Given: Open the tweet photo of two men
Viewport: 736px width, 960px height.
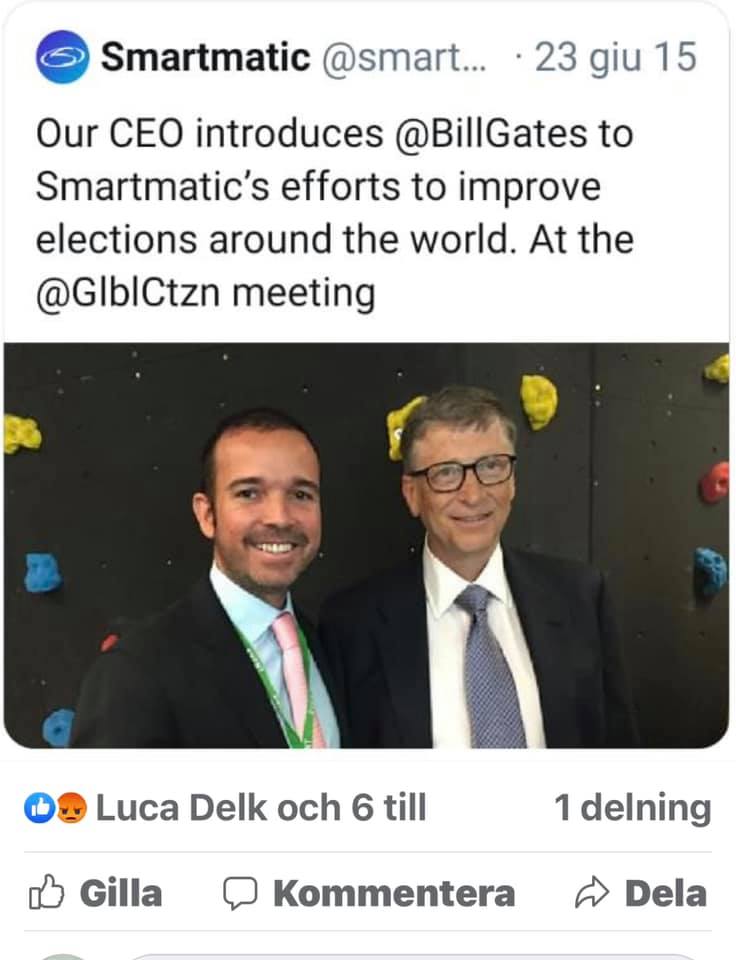Looking at the screenshot, I should [x=367, y=545].
